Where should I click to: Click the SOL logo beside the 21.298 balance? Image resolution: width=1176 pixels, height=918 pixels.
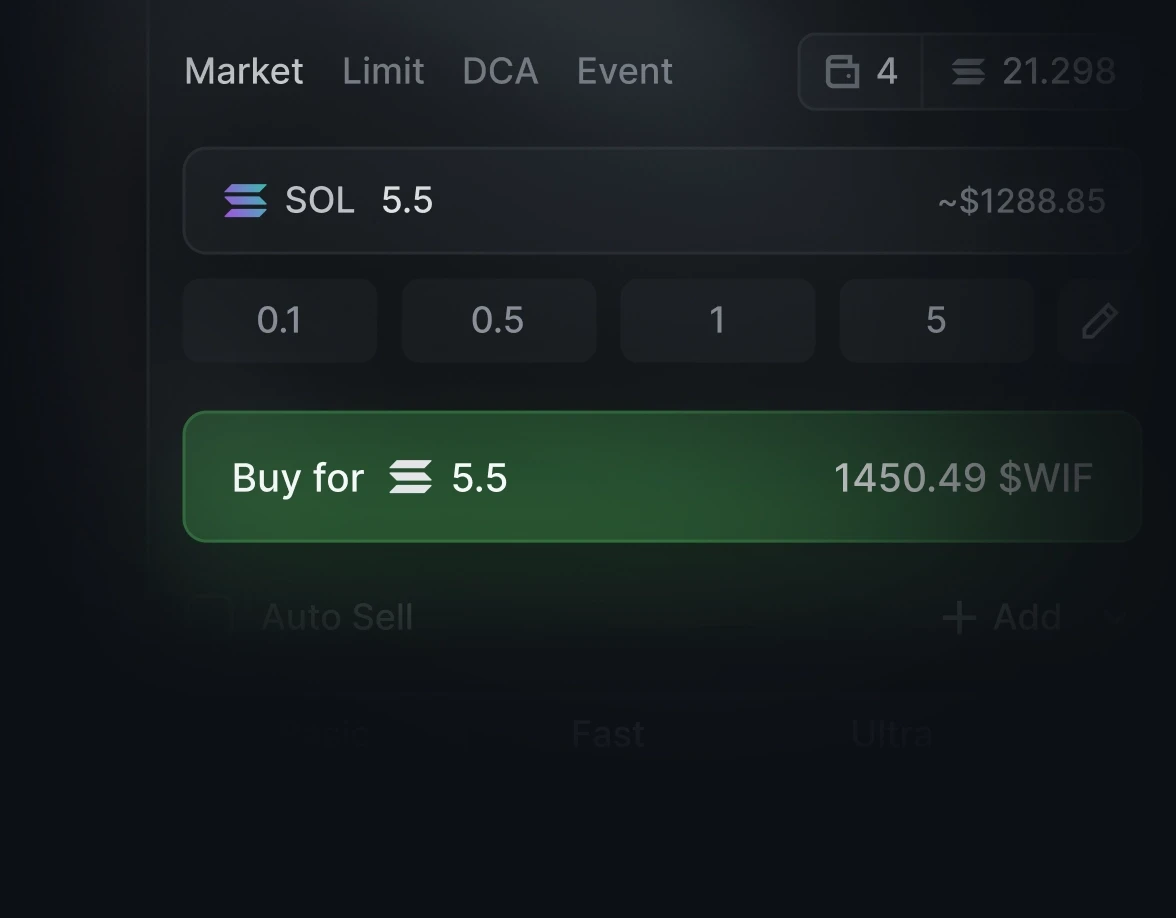pyautogui.click(x=968, y=71)
